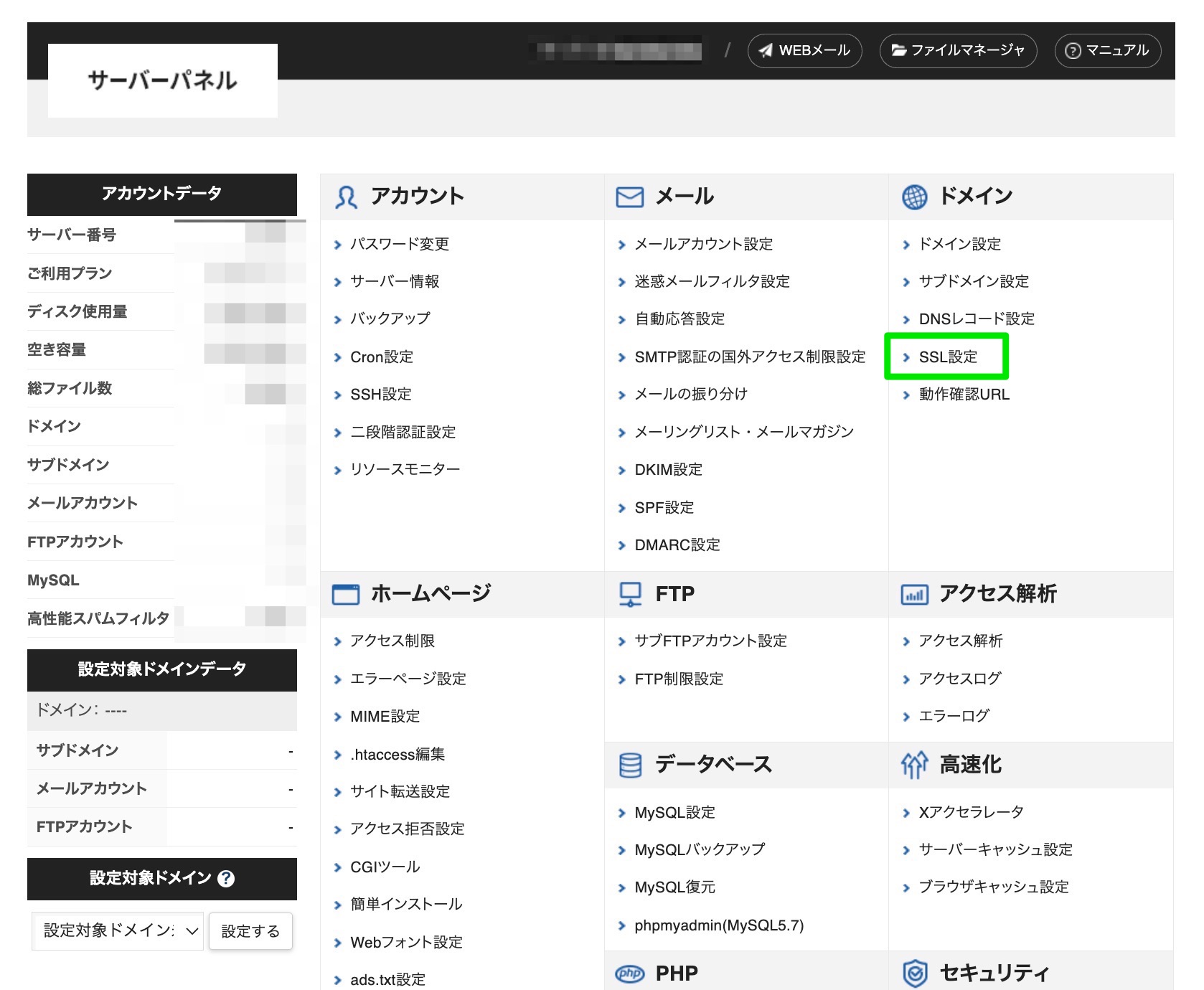Open ads.txt設定 link
This screenshot has height=990, width=1204.
pos(388,979)
